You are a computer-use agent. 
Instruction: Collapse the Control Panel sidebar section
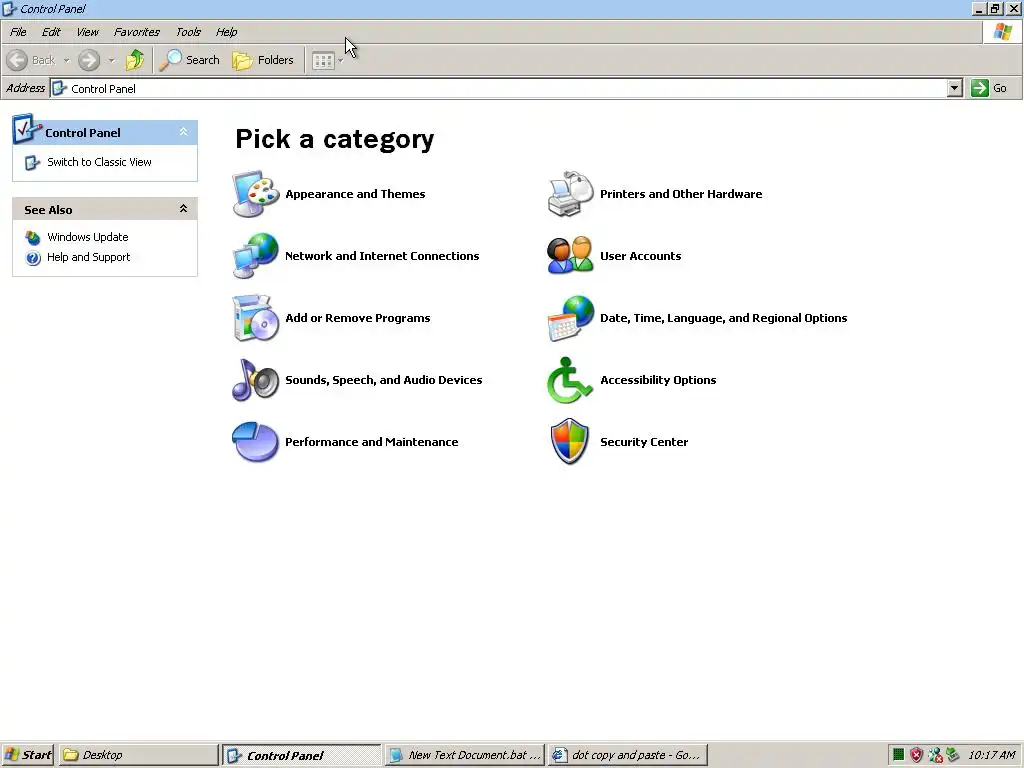pos(184,132)
